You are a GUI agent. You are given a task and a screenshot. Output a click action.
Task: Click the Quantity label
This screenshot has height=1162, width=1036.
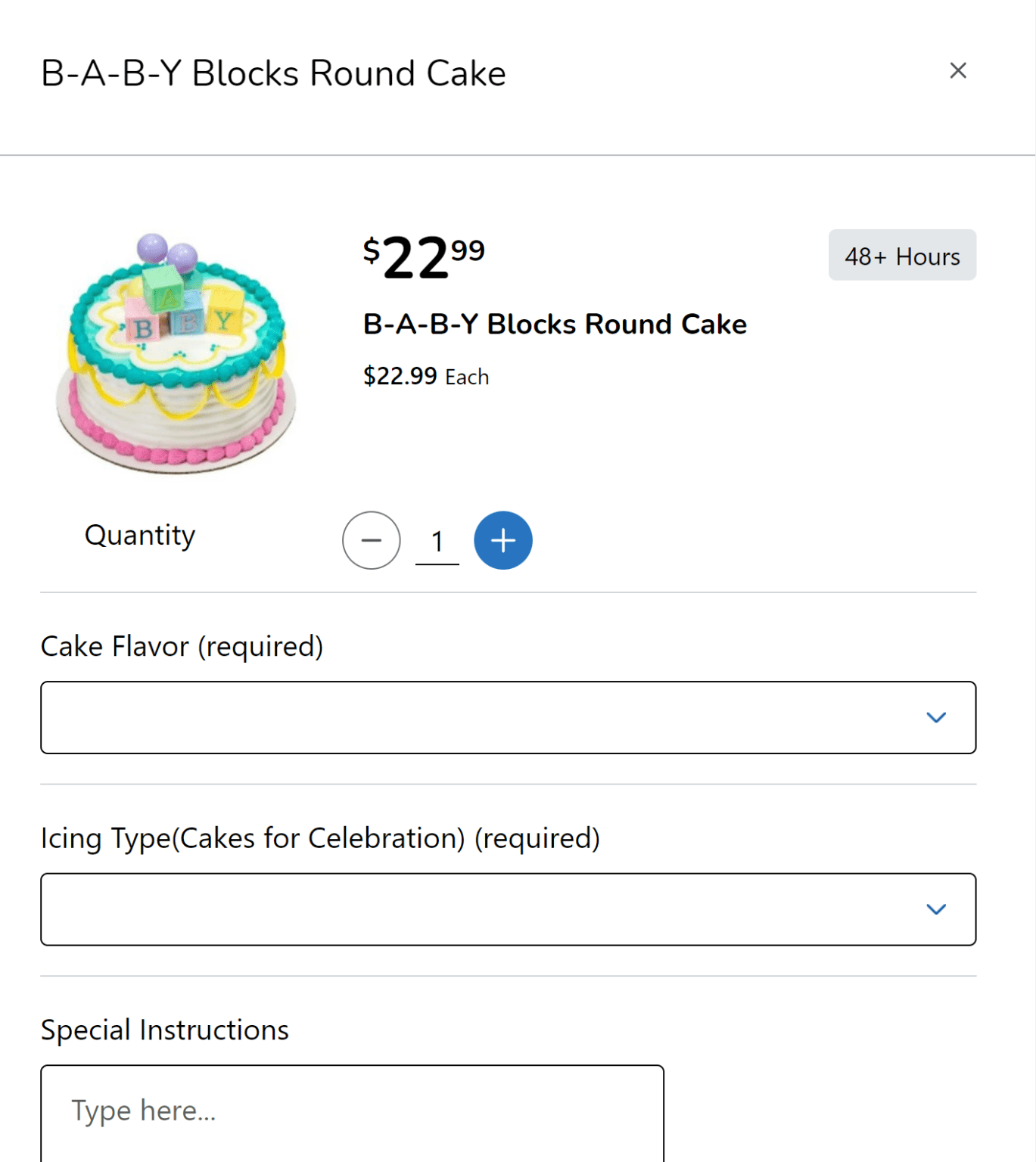coord(139,535)
